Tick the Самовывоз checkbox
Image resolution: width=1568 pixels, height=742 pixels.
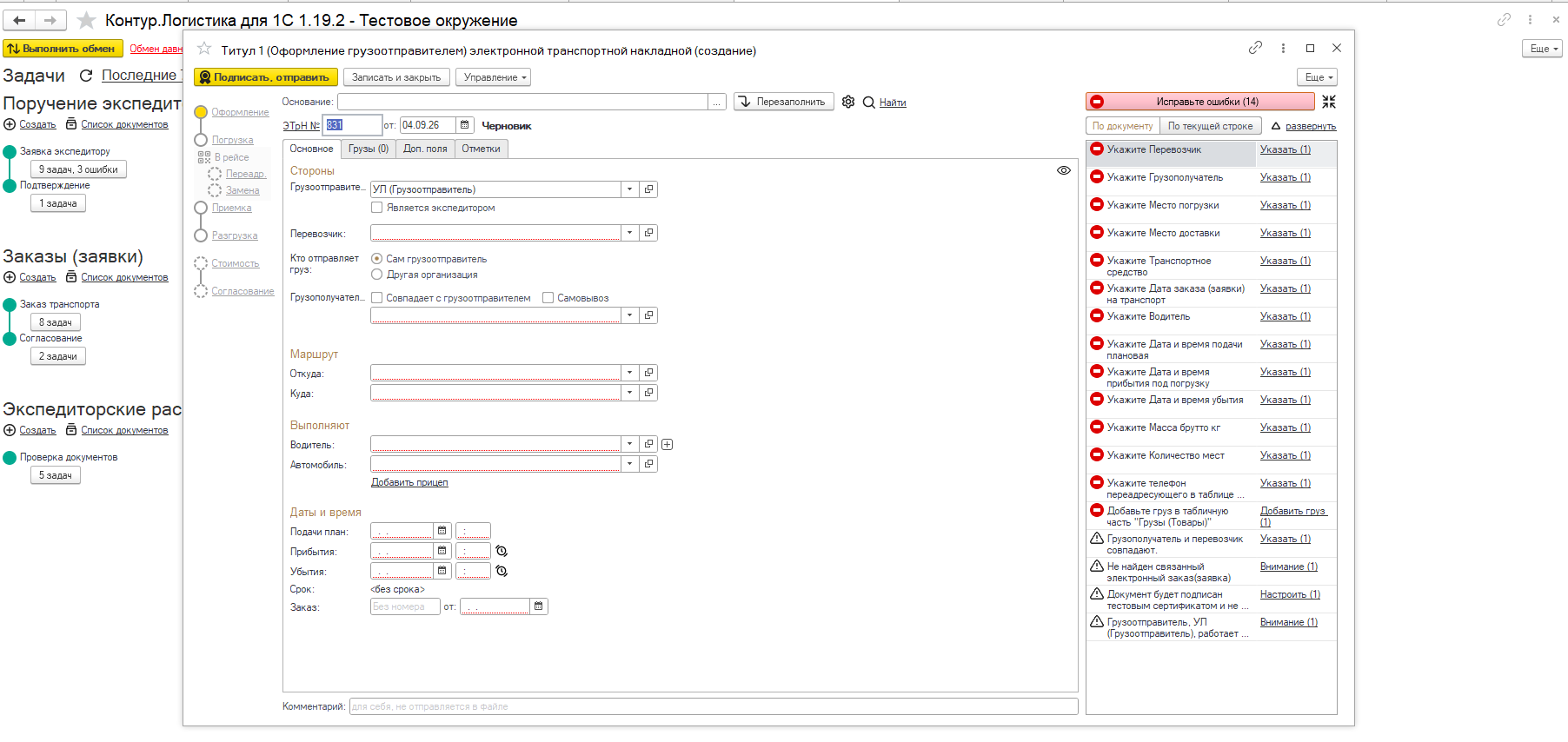click(548, 298)
